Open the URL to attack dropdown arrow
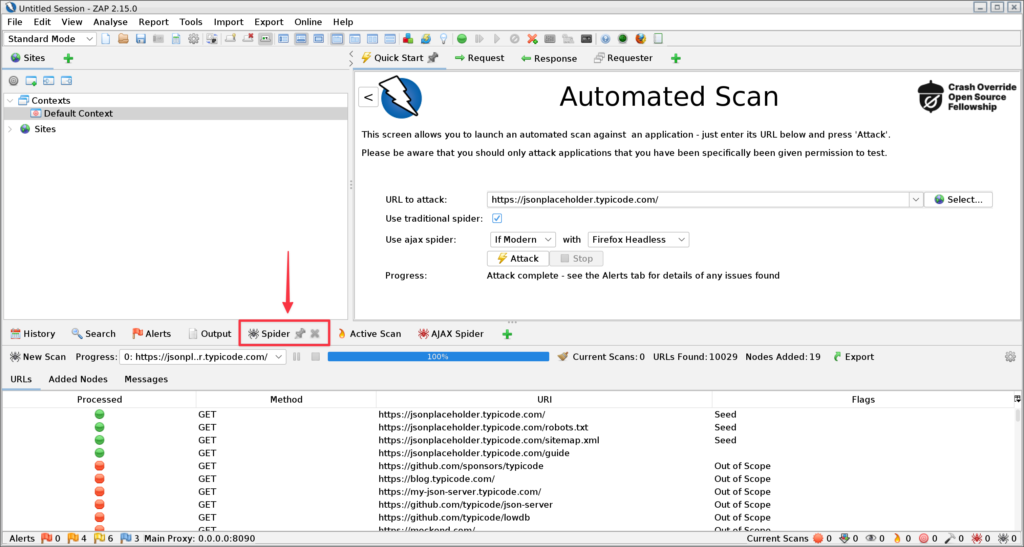Image resolution: width=1024 pixels, height=547 pixels. pos(916,200)
